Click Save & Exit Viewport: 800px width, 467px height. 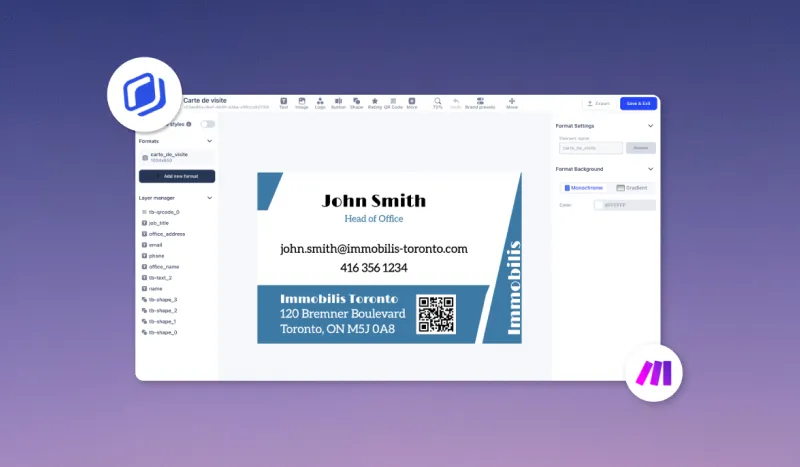[638, 104]
